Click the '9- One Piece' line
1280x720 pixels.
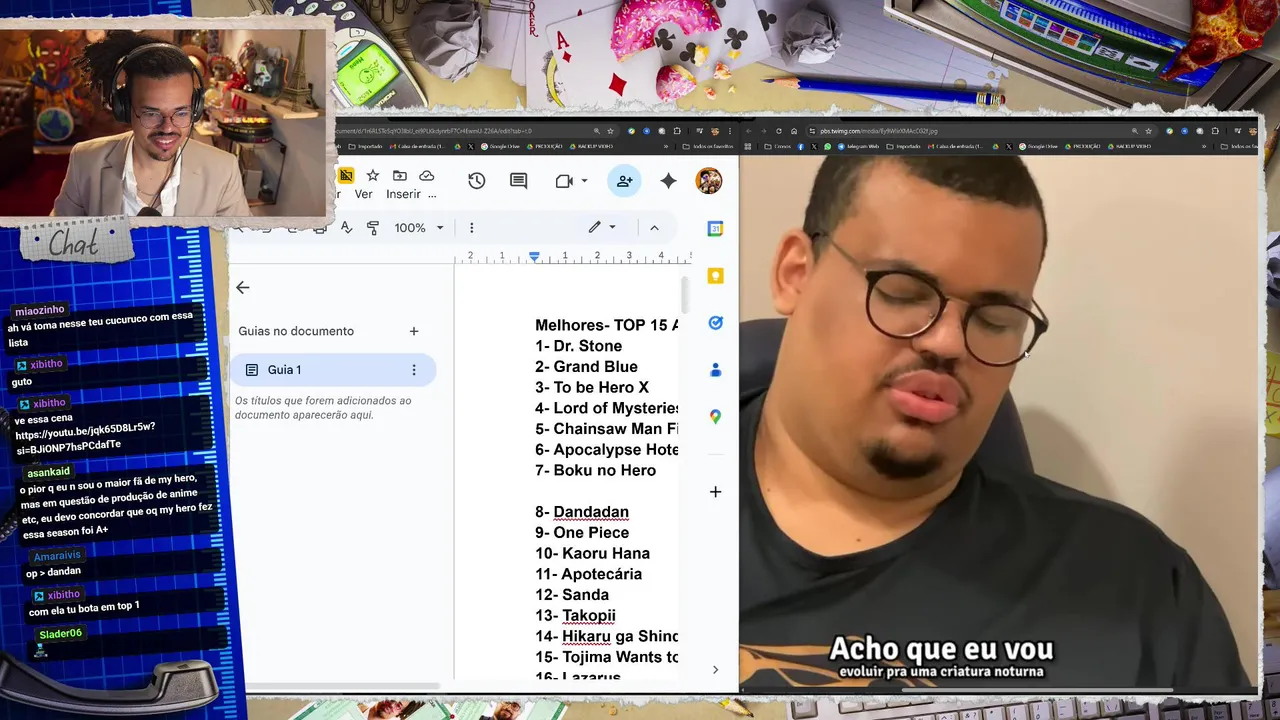582,533
